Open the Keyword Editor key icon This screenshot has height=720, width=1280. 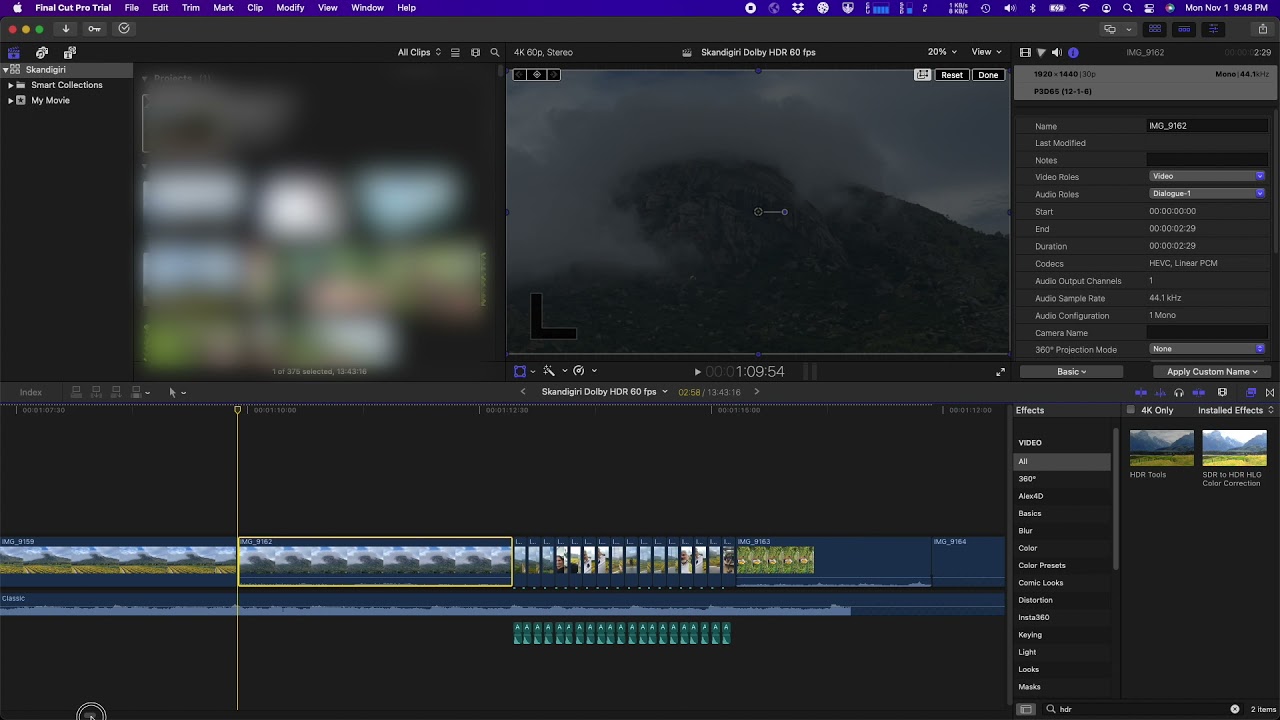94,29
